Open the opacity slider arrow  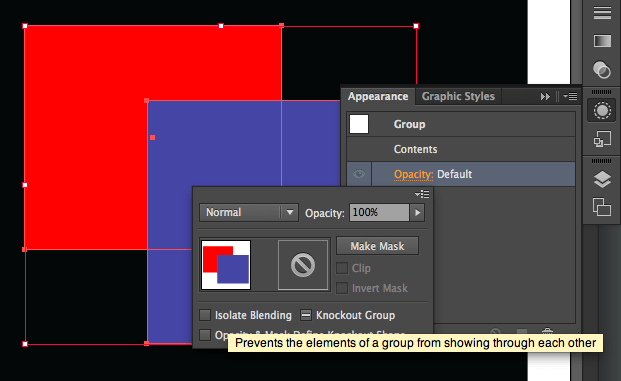(417, 213)
